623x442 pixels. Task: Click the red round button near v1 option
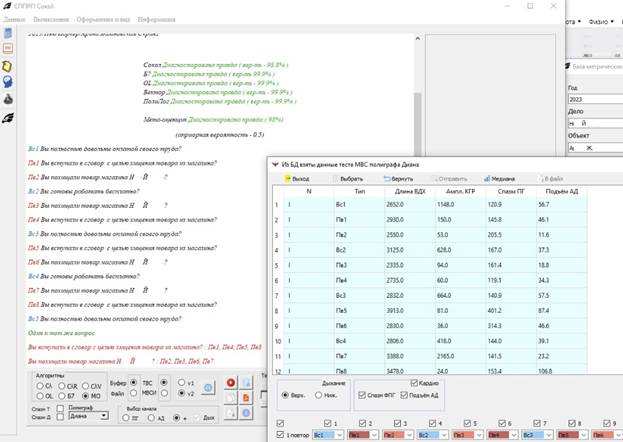pos(231,382)
